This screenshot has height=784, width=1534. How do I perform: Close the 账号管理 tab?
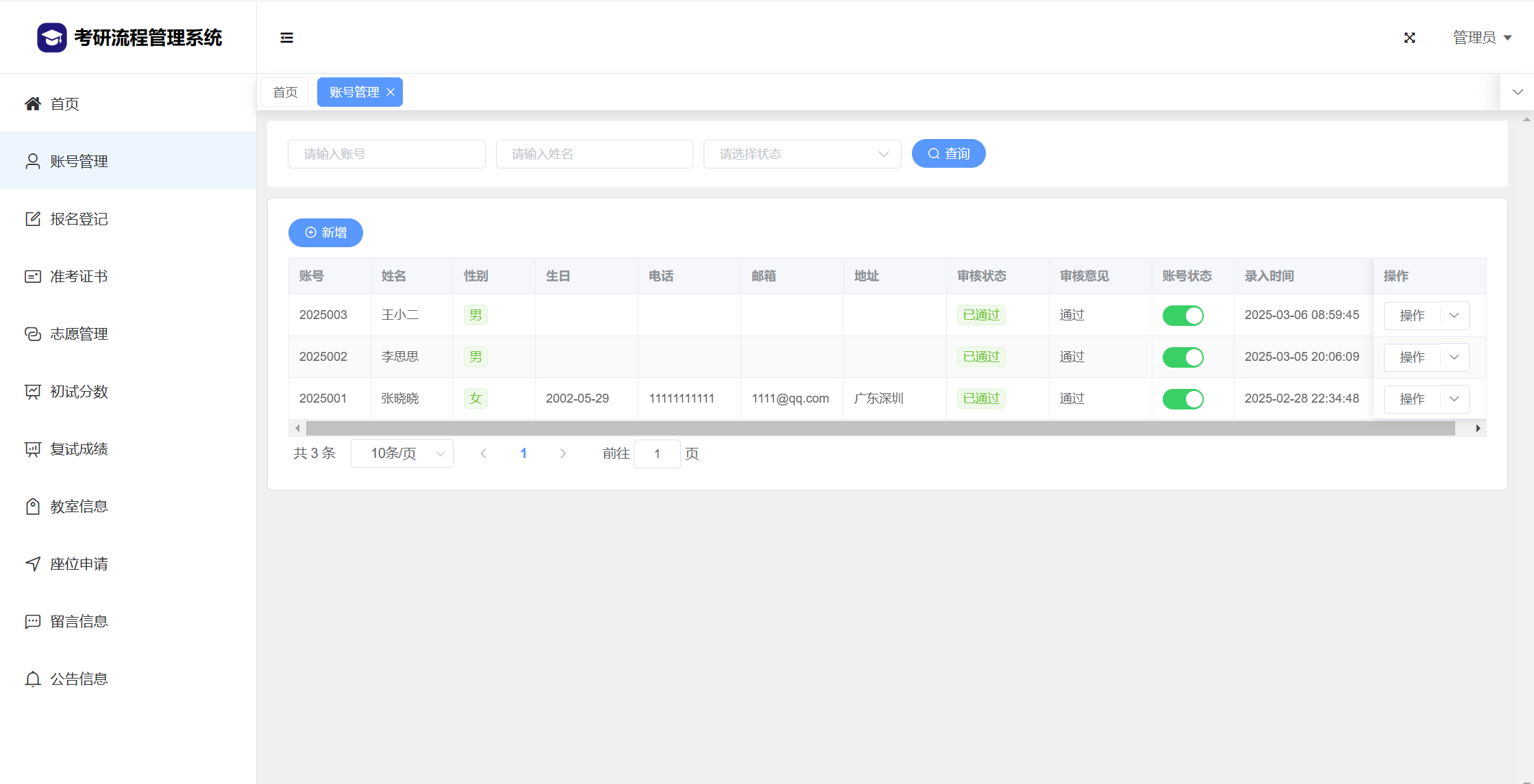coord(391,92)
